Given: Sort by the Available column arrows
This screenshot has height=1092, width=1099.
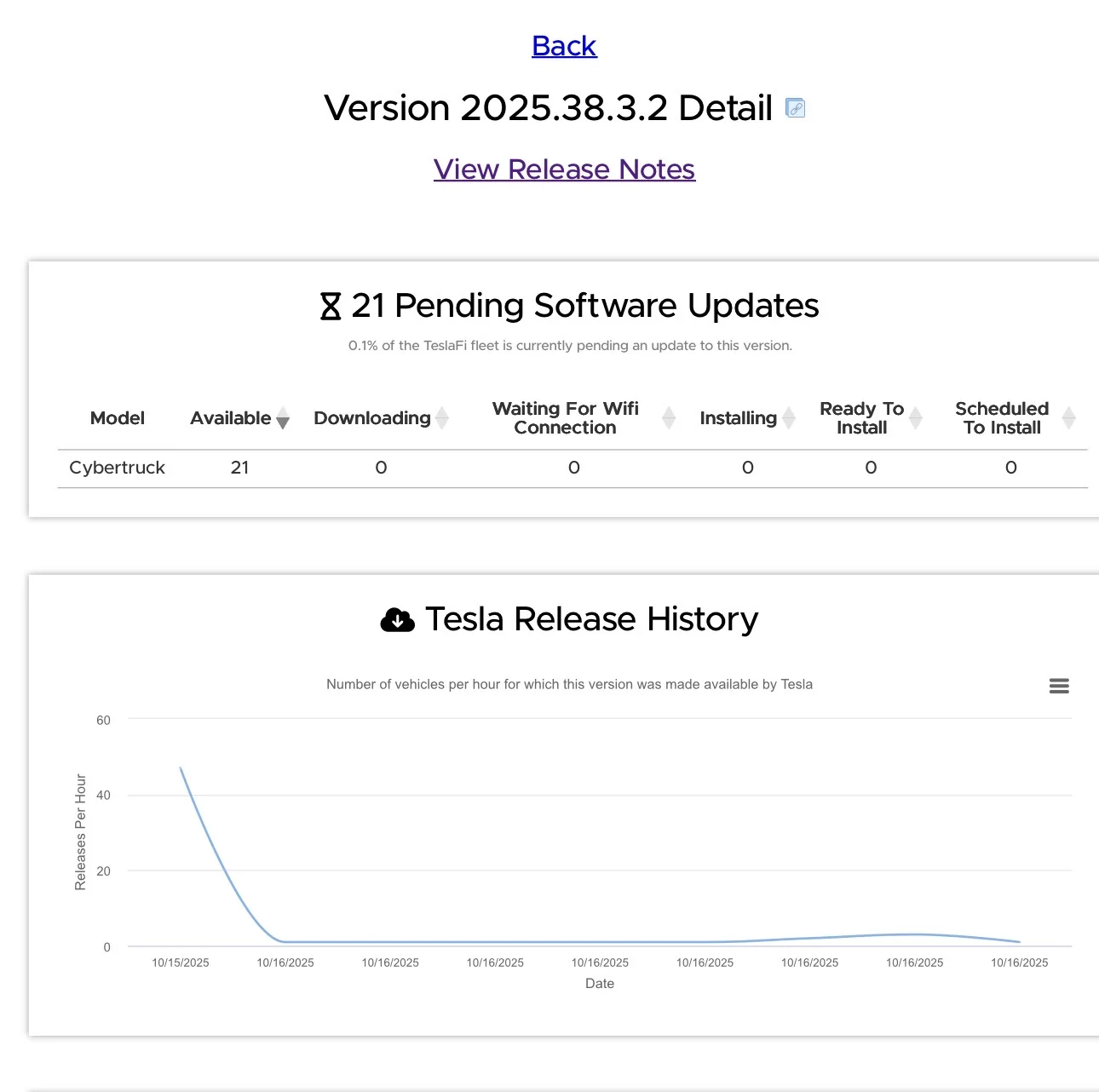Looking at the screenshot, I should 283,418.
